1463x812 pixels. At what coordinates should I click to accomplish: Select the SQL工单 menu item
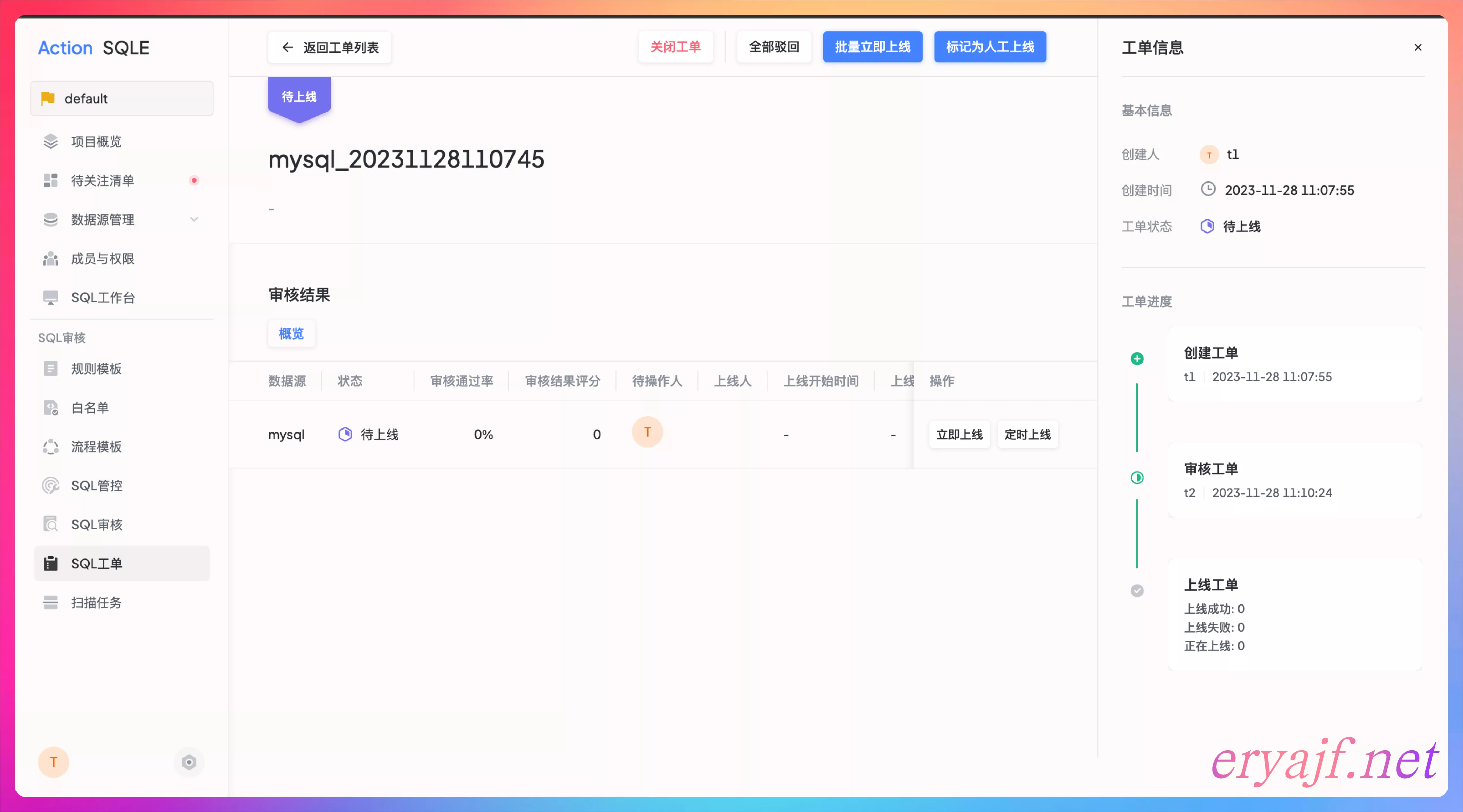coord(122,563)
